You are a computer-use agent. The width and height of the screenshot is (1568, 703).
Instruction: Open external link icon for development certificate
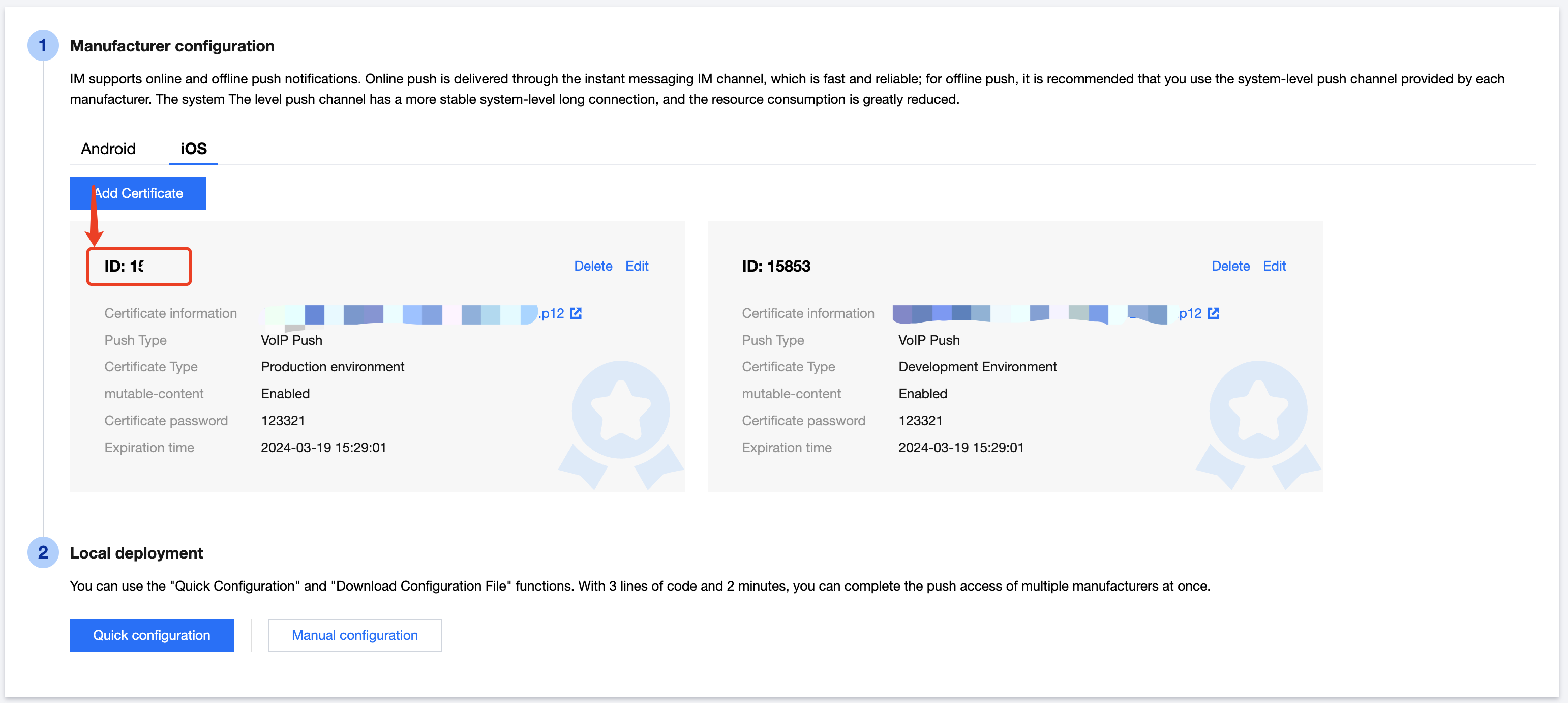[1213, 313]
